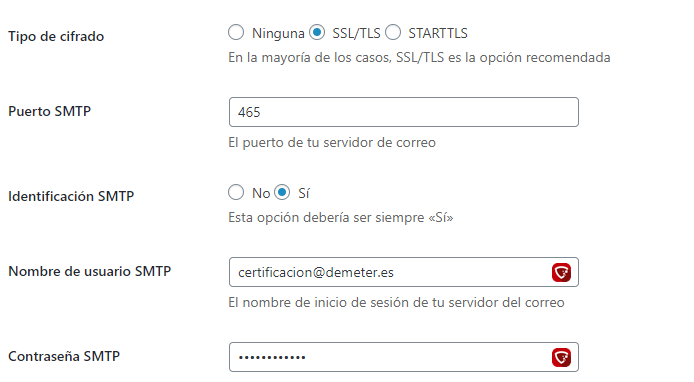Click the shield icon inside Contraseña SMTP field
Screen dimensions: 694x382
tap(561, 357)
